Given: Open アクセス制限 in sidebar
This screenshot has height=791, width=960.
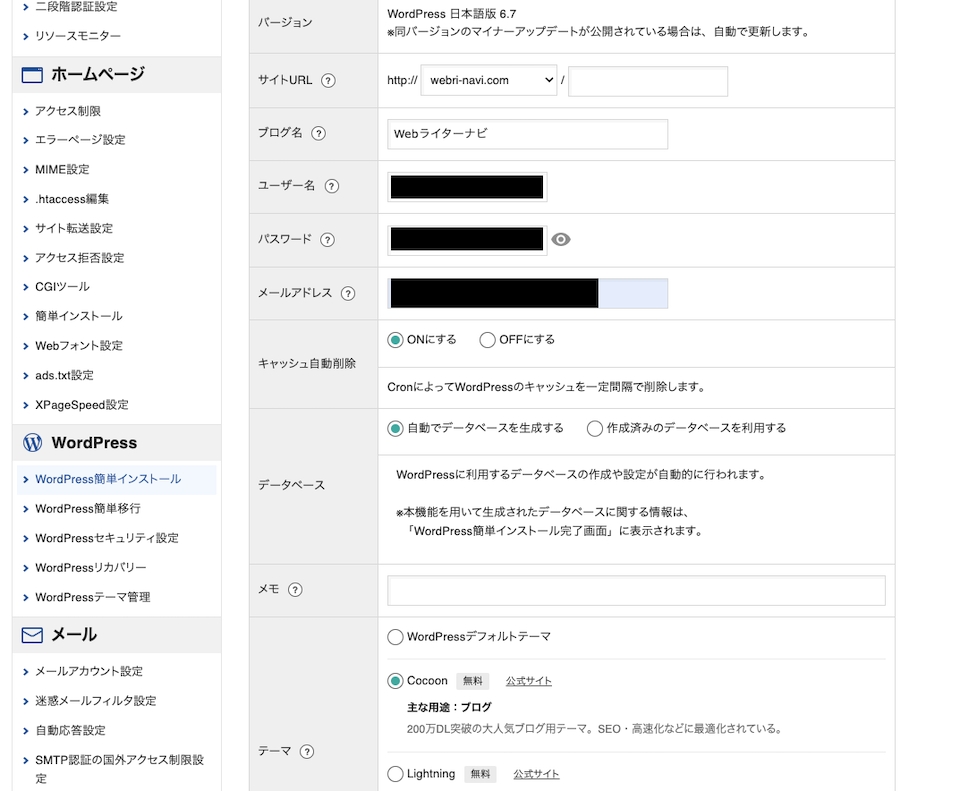Looking at the screenshot, I should (68, 111).
